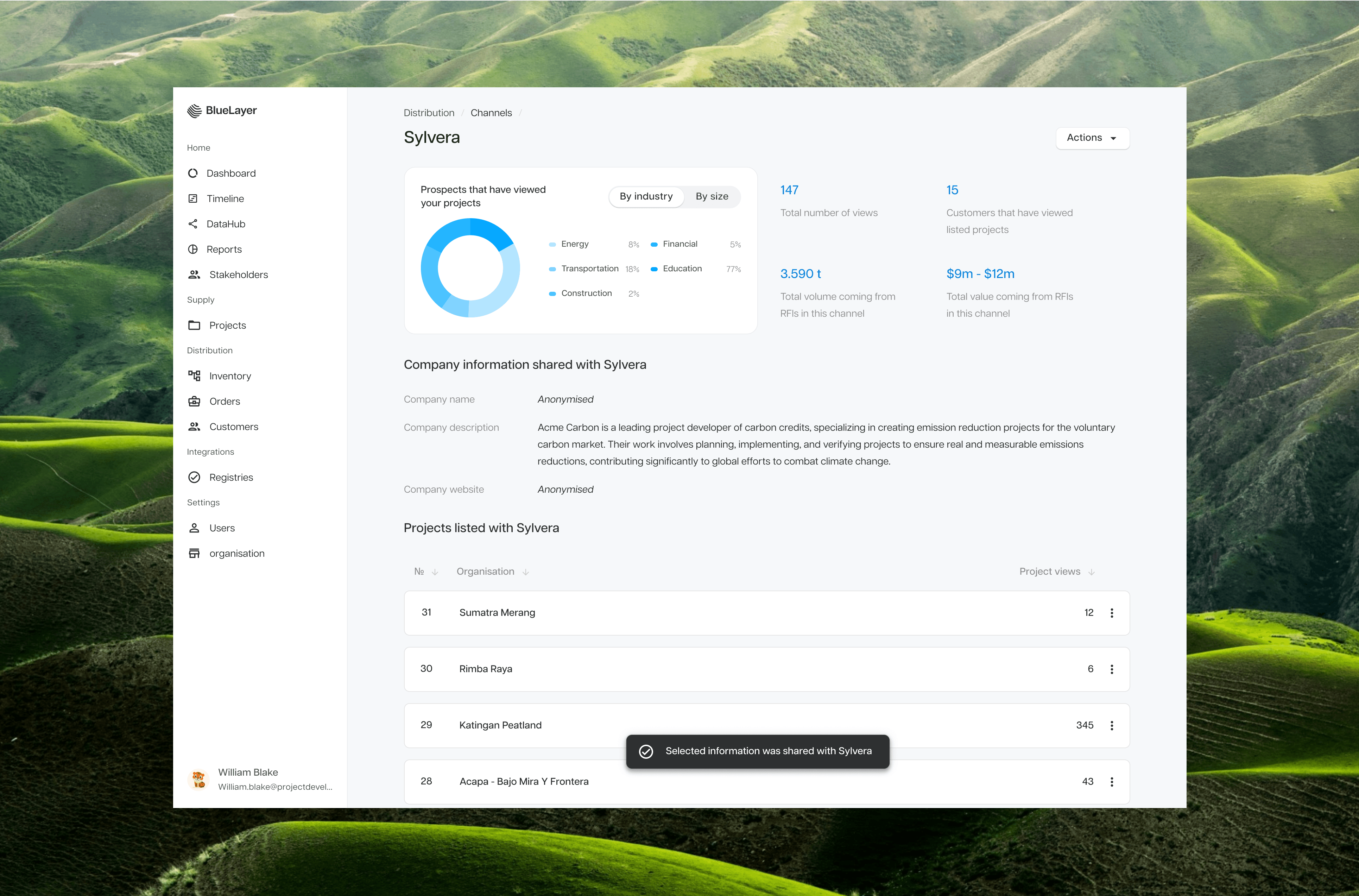Image resolution: width=1359 pixels, height=896 pixels.
Task: Click the BlueLayer logo
Action: click(x=222, y=111)
